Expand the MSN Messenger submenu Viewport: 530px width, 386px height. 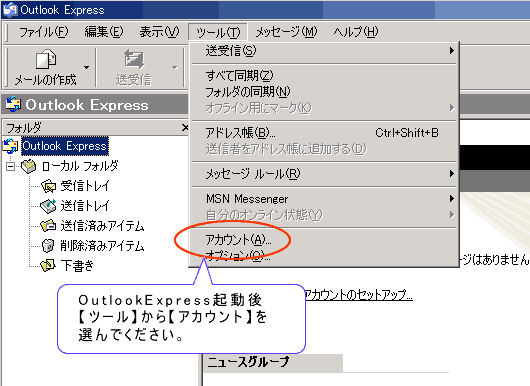tap(324, 198)
